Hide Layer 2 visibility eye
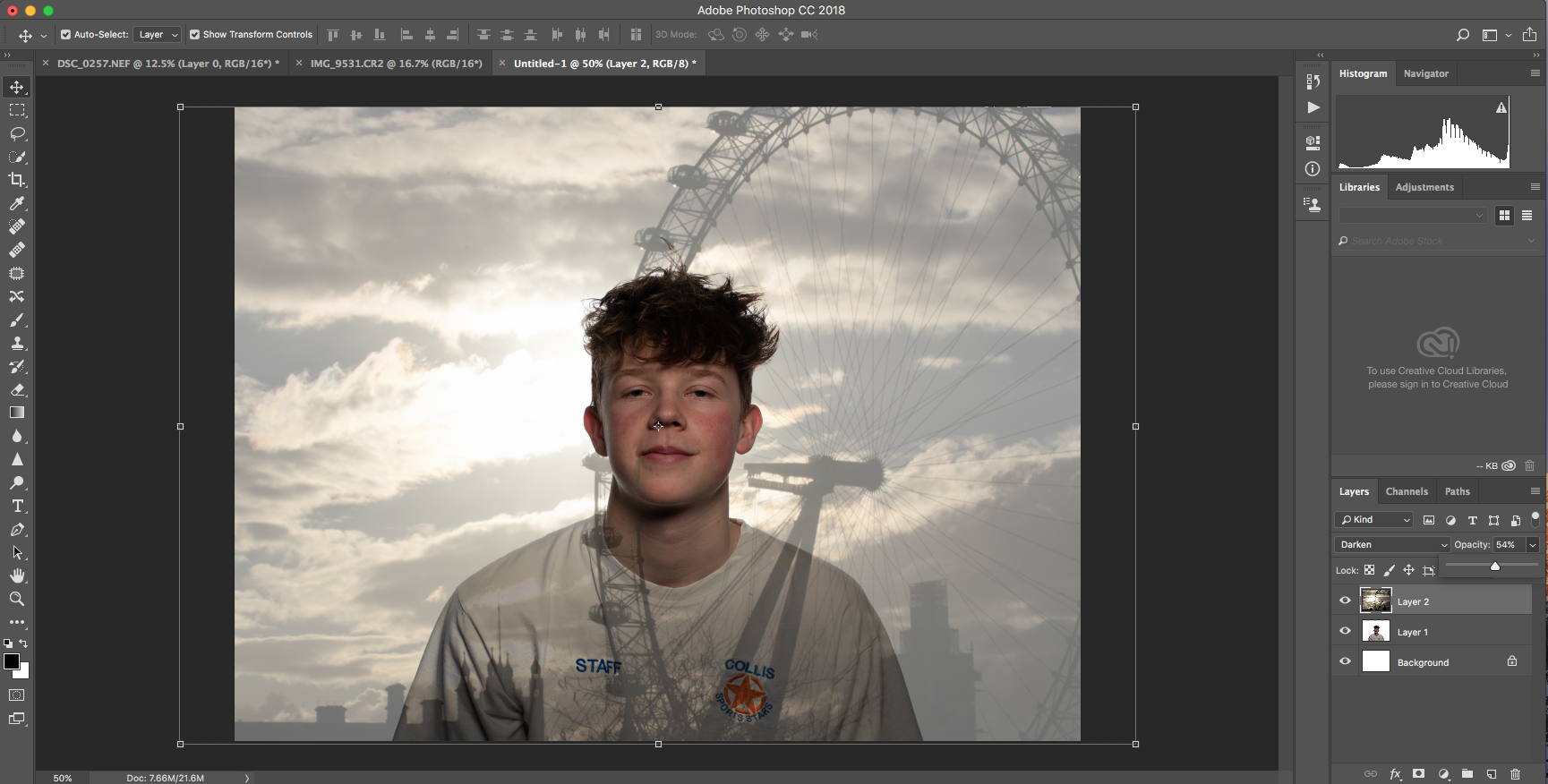The image size is (1548, 784). click(x=1345, y=601)
